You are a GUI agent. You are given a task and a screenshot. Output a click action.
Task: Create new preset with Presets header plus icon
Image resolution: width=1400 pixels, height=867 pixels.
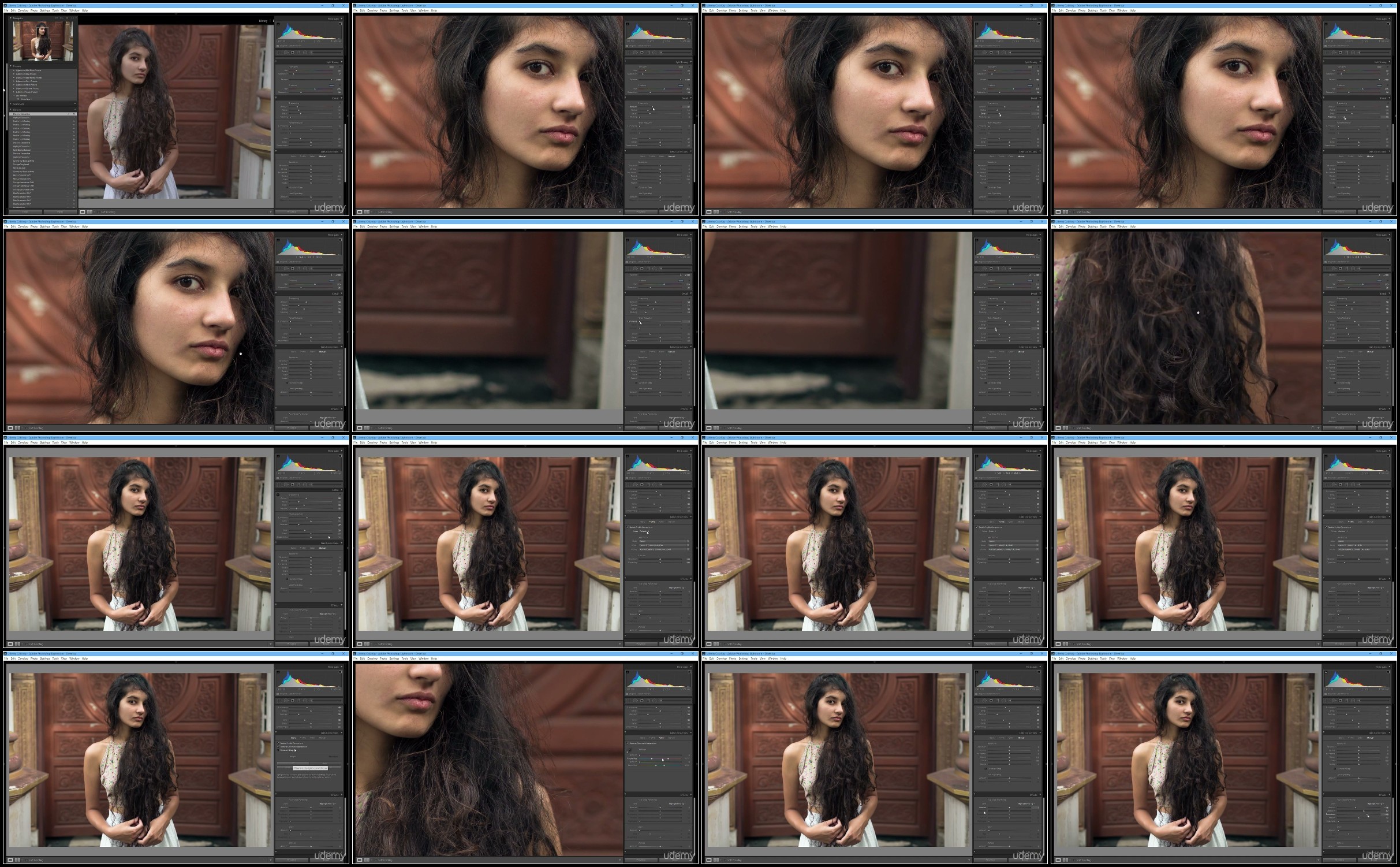75,66
